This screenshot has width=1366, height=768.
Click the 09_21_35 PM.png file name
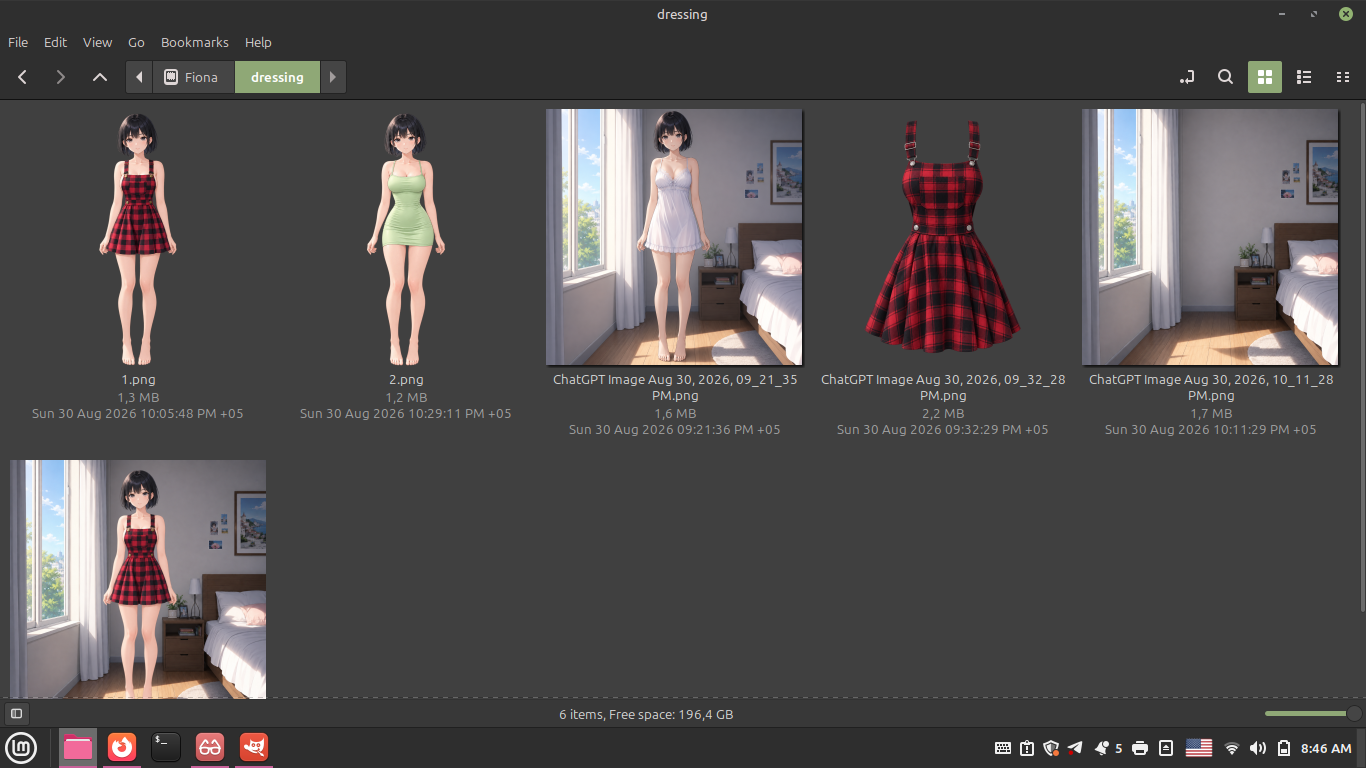674,388
